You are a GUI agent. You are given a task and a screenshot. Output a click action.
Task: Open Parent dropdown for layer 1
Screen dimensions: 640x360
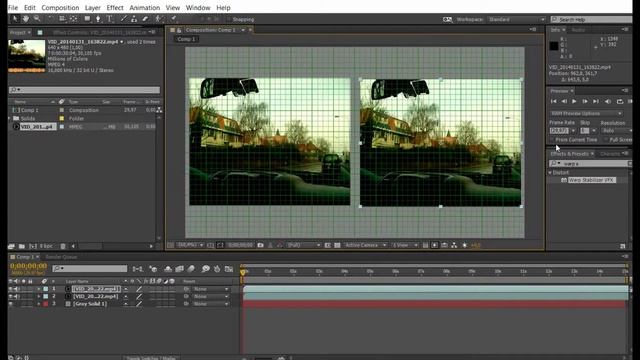[211, 289]
